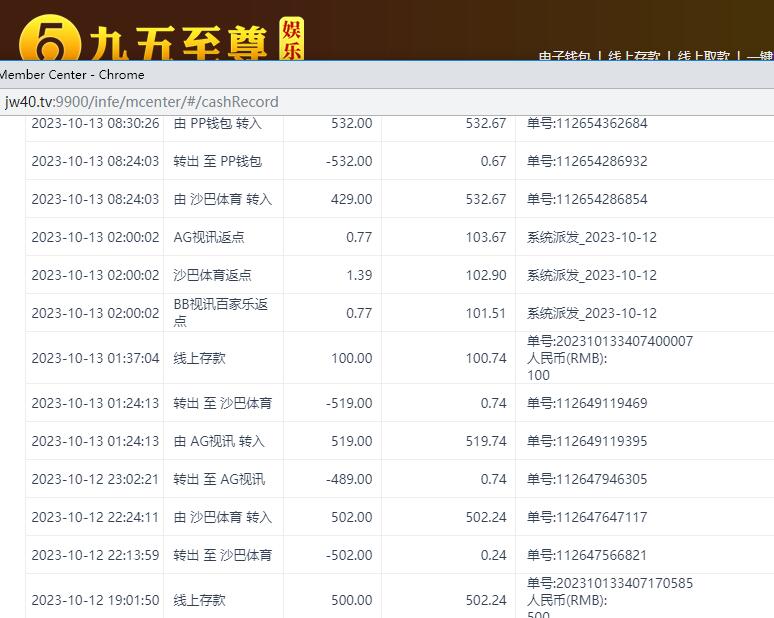Select balance value 519.74
Viewport: 774px width, 618px height.
(486, 441)
